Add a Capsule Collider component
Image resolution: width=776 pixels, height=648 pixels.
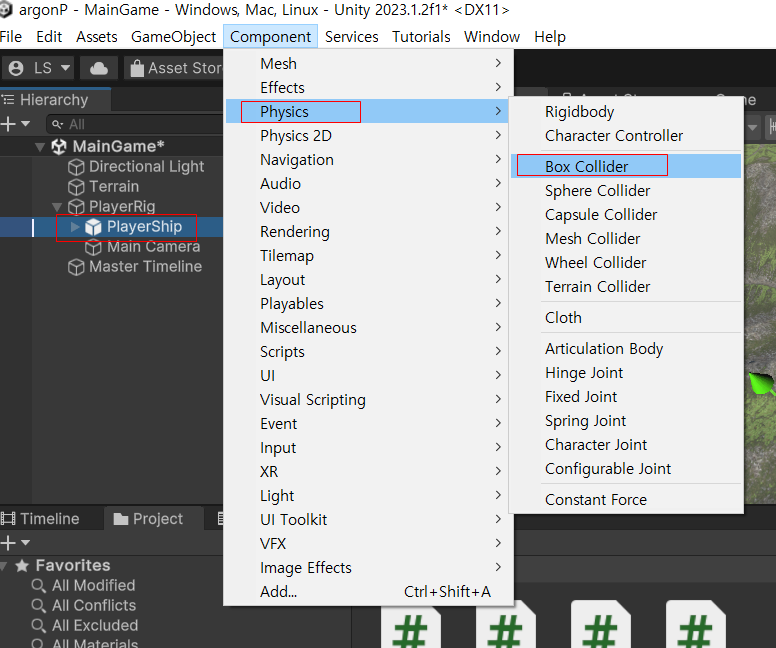pos(626,214)
